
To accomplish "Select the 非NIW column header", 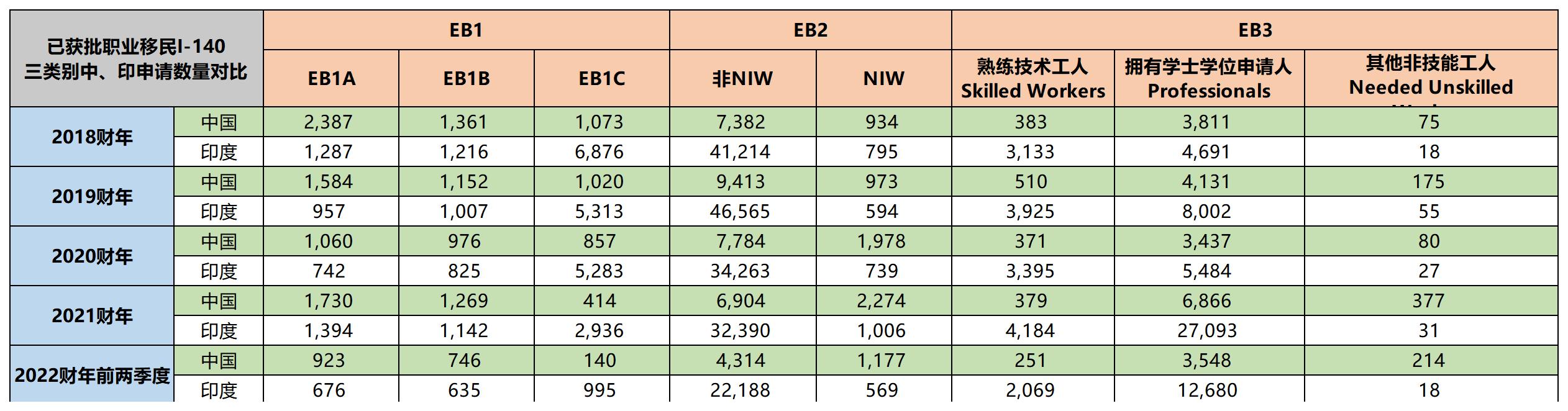I will (x=742, y=78).
